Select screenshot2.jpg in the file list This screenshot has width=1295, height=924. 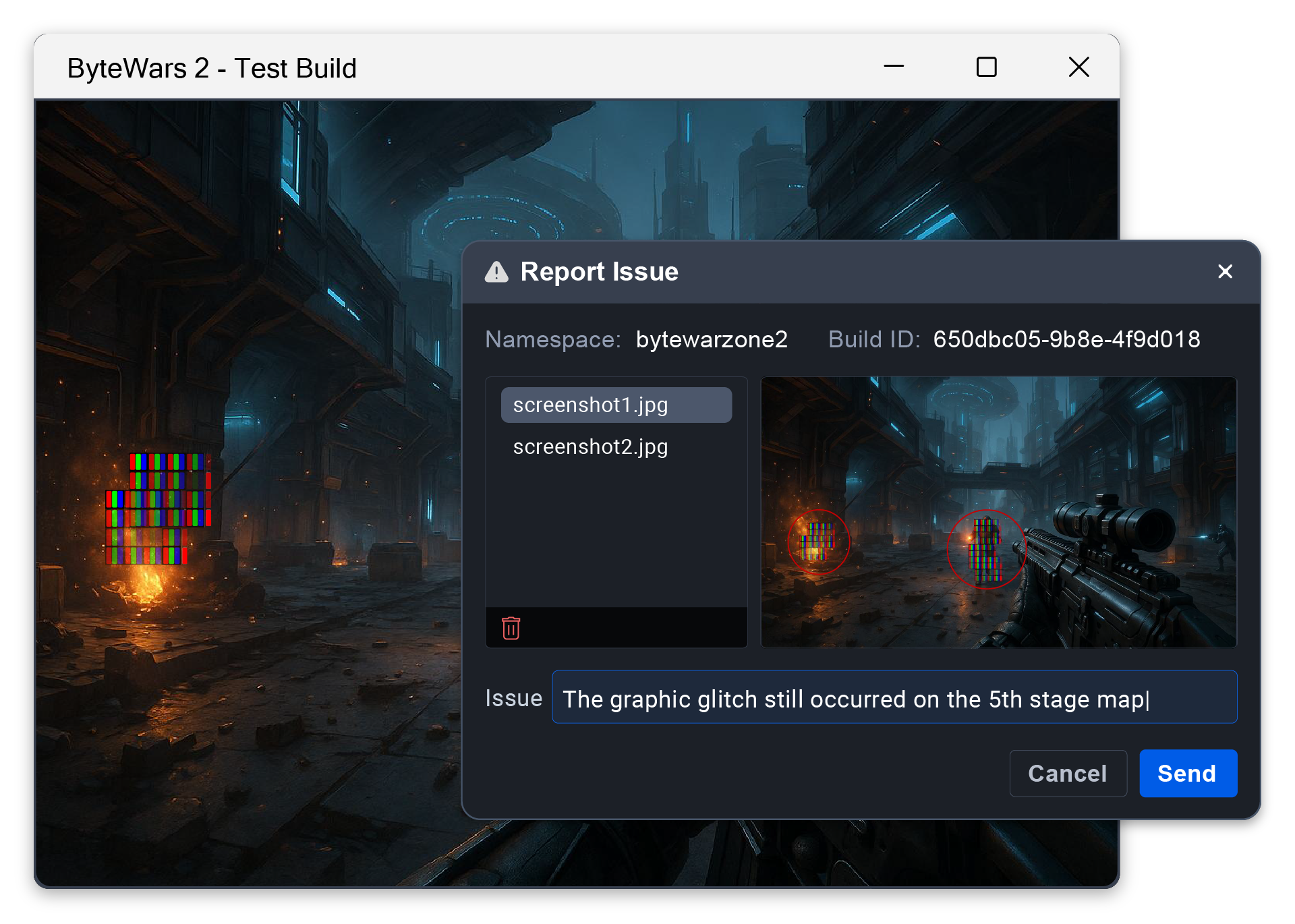[590, 446]
